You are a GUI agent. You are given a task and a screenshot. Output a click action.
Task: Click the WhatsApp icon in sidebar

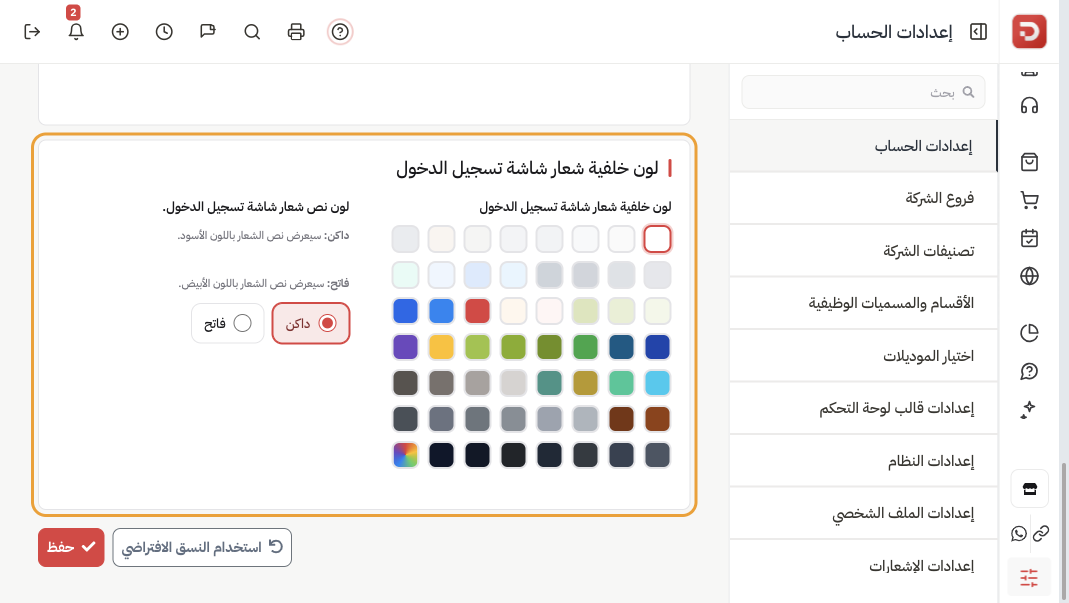(1019, 533)
